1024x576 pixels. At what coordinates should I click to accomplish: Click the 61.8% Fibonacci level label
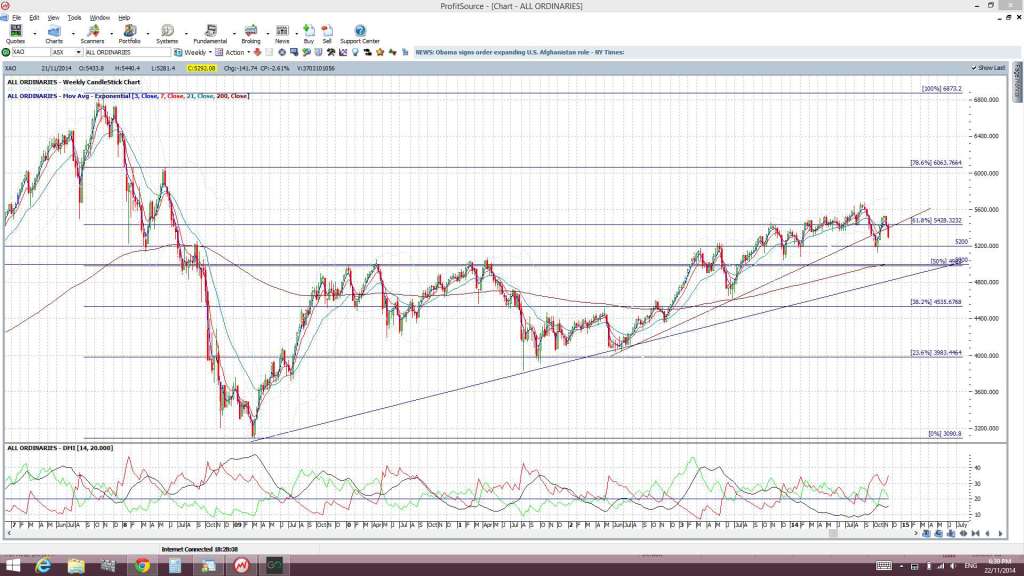pyautogui.click(x=936, y=221)
